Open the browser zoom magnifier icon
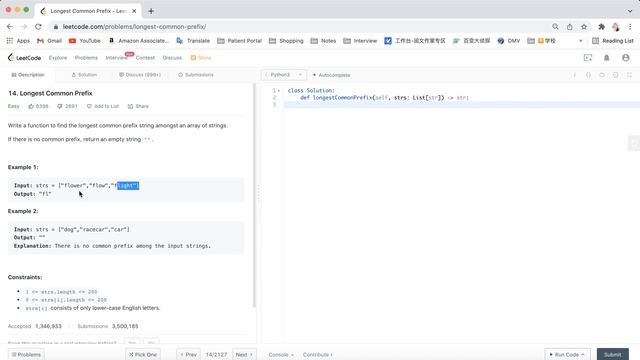The image size is (640, 360). [555, 27]
